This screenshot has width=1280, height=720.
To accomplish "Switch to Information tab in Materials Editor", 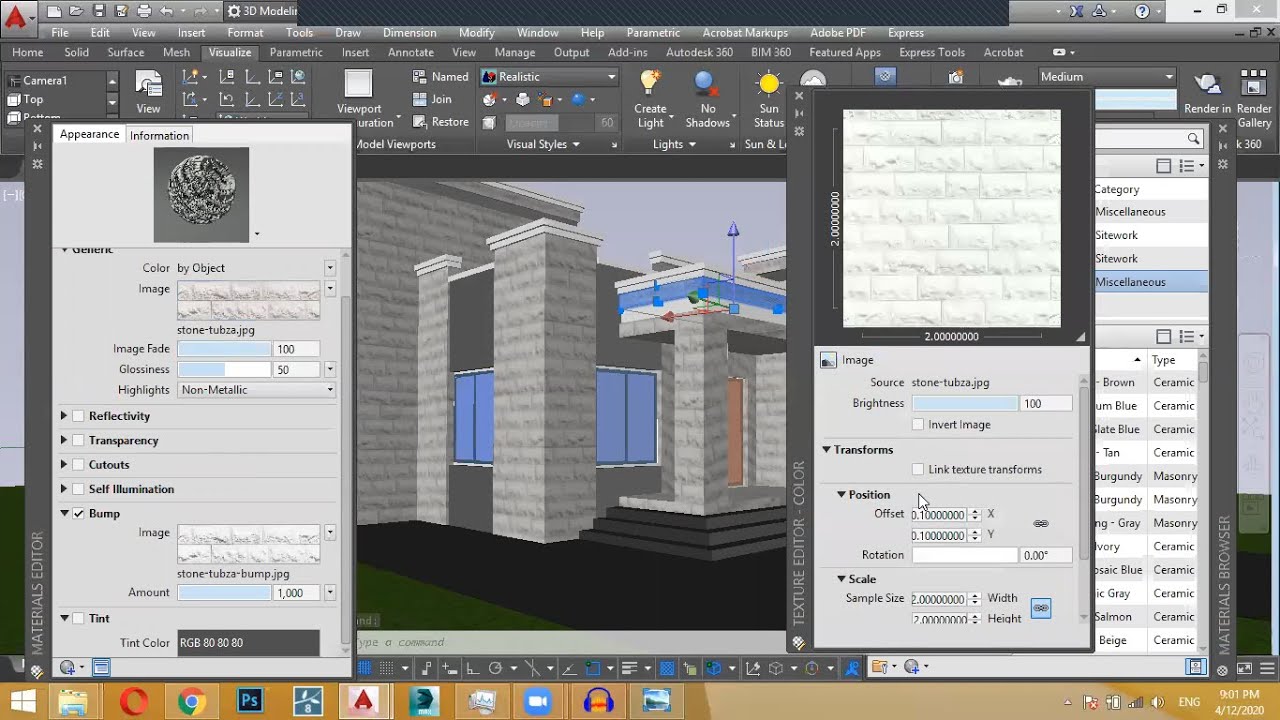I will pos(159,135).
